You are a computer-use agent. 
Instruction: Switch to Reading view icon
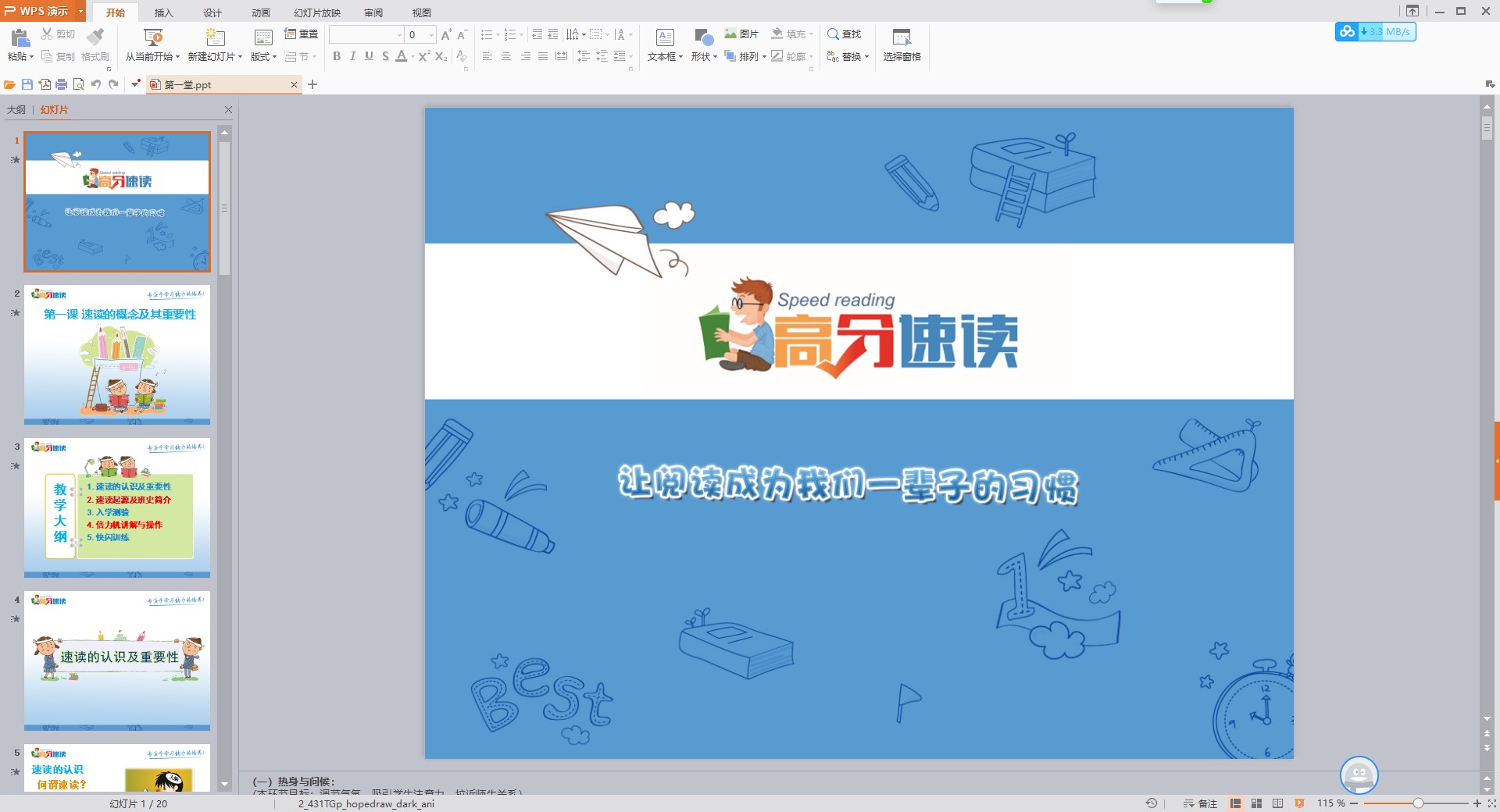tap(1277, 803)
